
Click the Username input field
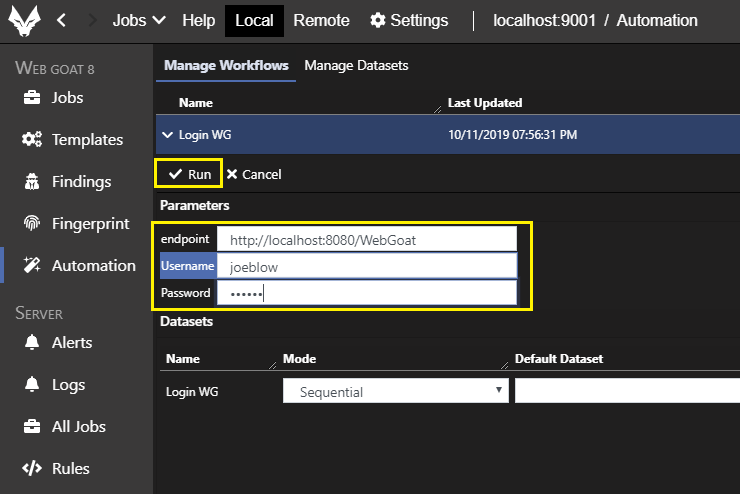pos(367,267)
